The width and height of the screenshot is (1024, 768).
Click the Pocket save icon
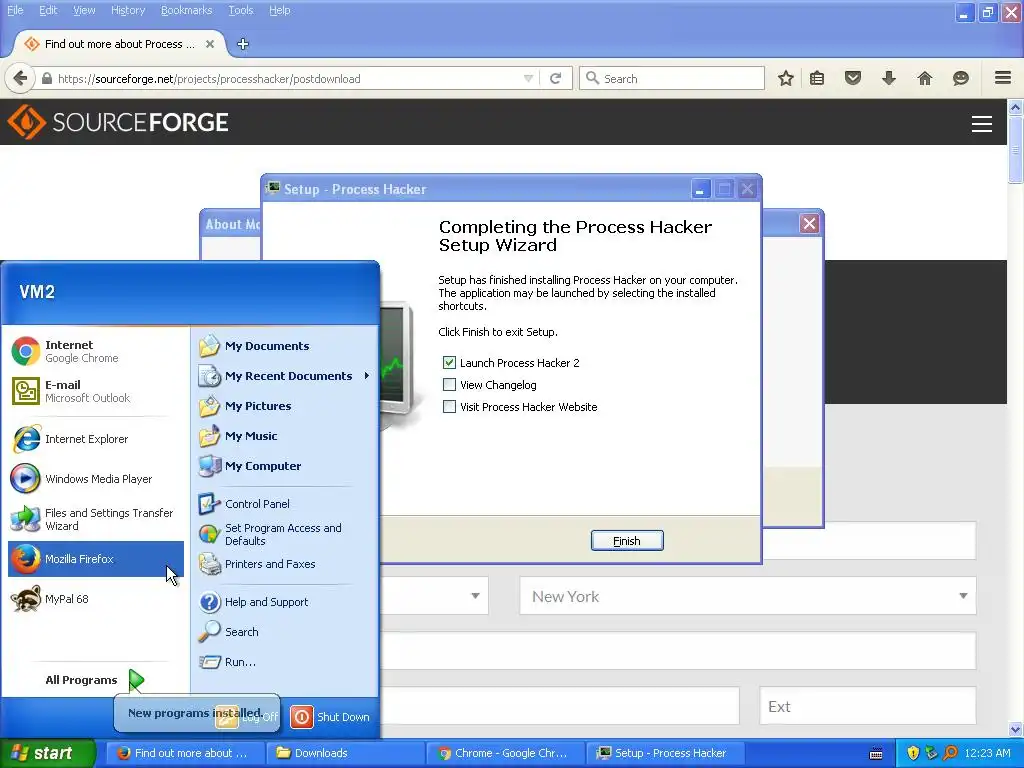pos(852,78)
